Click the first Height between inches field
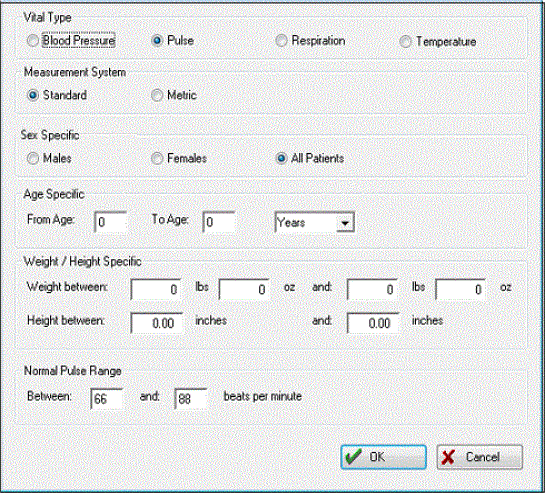Image resolution: width=545 pixels, height=494 pixels. tap(157, 323)
